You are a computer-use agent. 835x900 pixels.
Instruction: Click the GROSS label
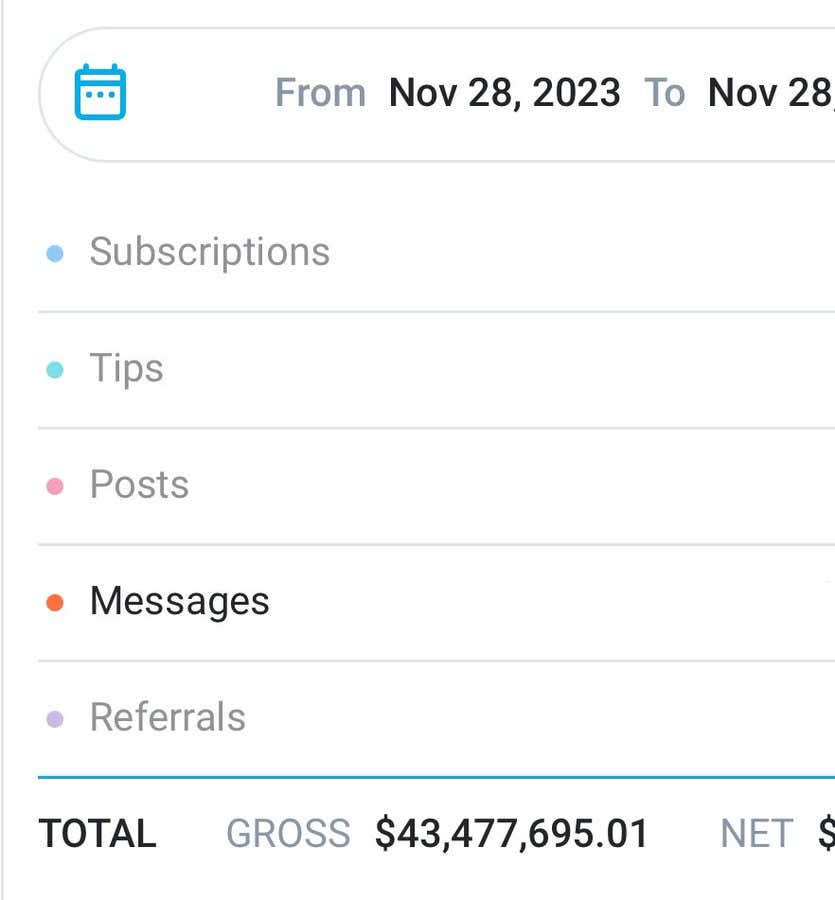[x=289, y=831]
